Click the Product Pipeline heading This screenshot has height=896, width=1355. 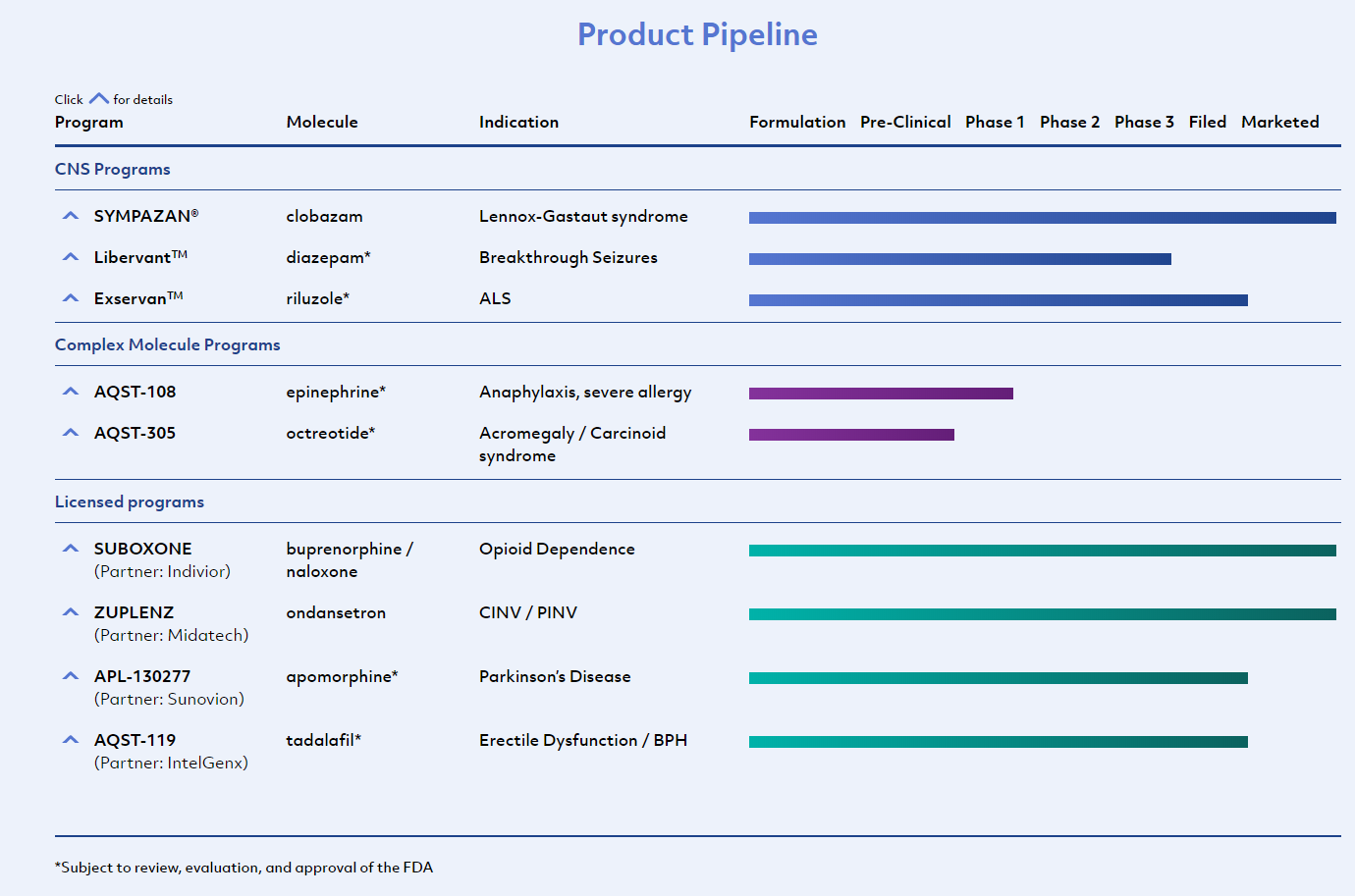(x=697, y=35)
